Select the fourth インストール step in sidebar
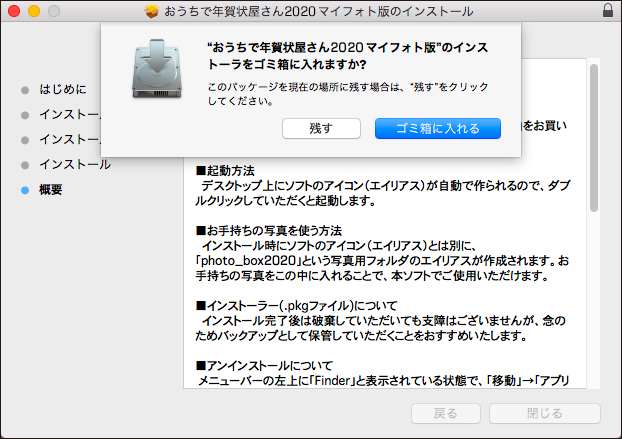The image size is (622, 439). pyautogui.click(x=75, y=165)
